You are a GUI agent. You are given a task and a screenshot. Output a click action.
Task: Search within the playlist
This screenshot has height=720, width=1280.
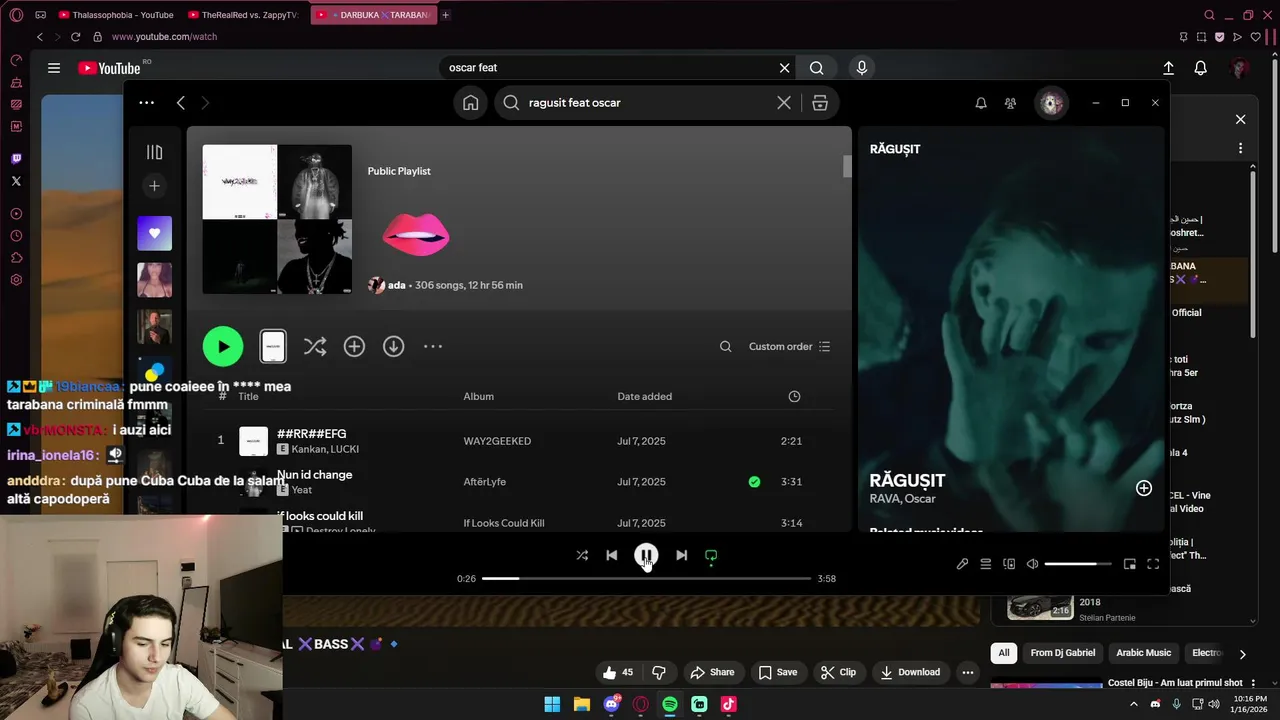click(725, 347)
